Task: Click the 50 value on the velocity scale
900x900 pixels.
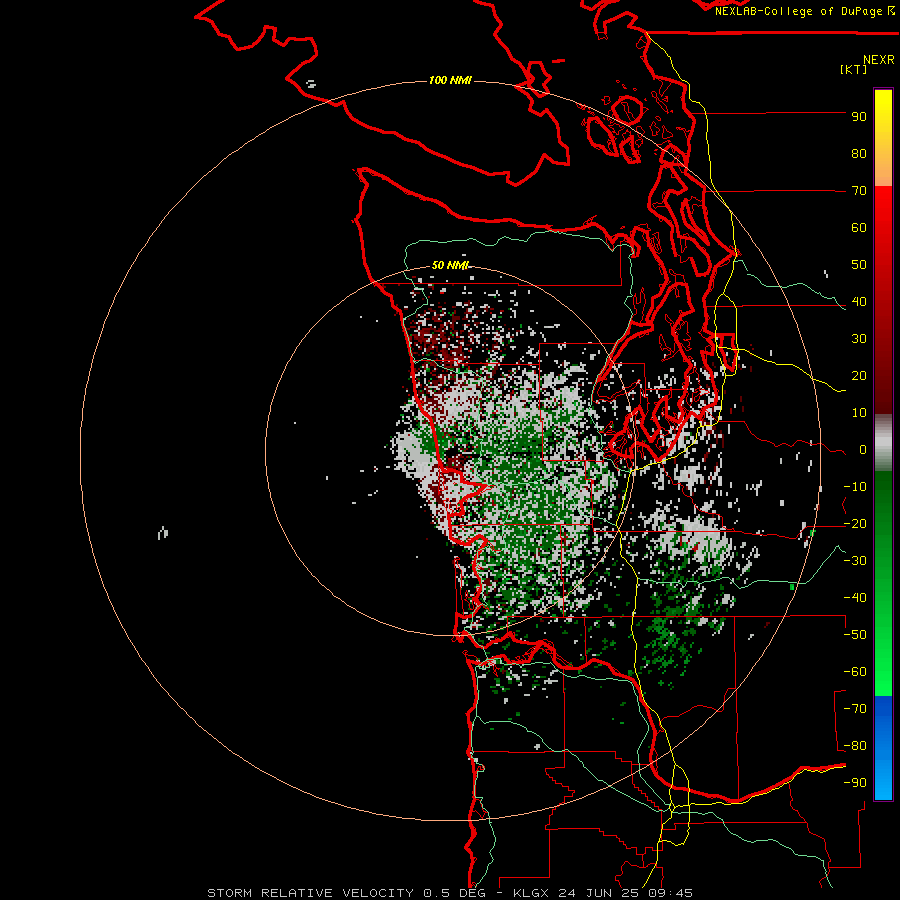Action: 859,265
